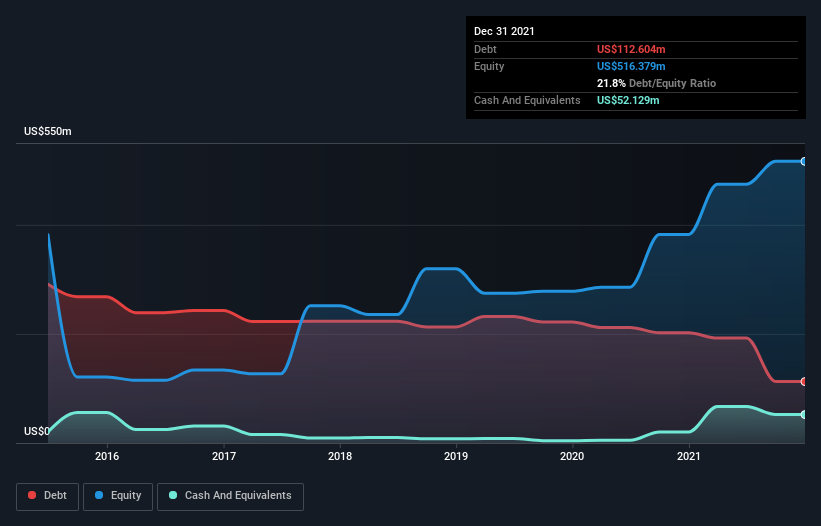Select the Cash endpoint marker on chart

pos(804,415)
